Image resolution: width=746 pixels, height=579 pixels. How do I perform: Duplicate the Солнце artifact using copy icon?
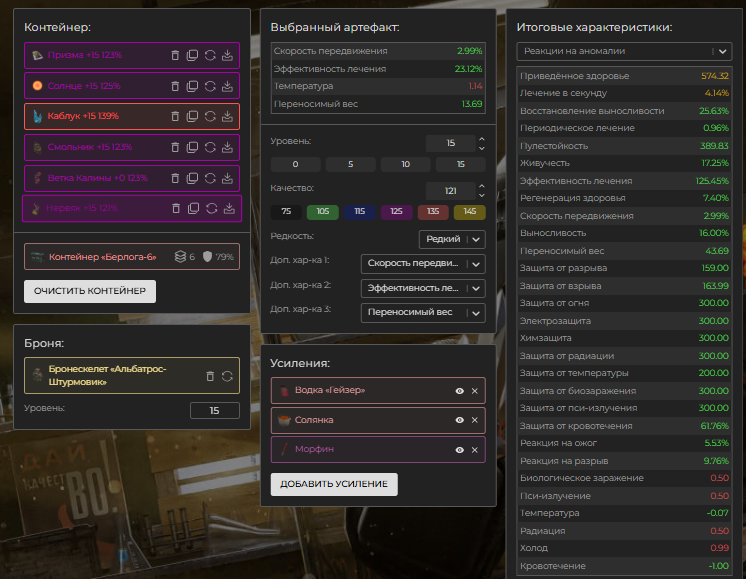(x=192, y=86)
